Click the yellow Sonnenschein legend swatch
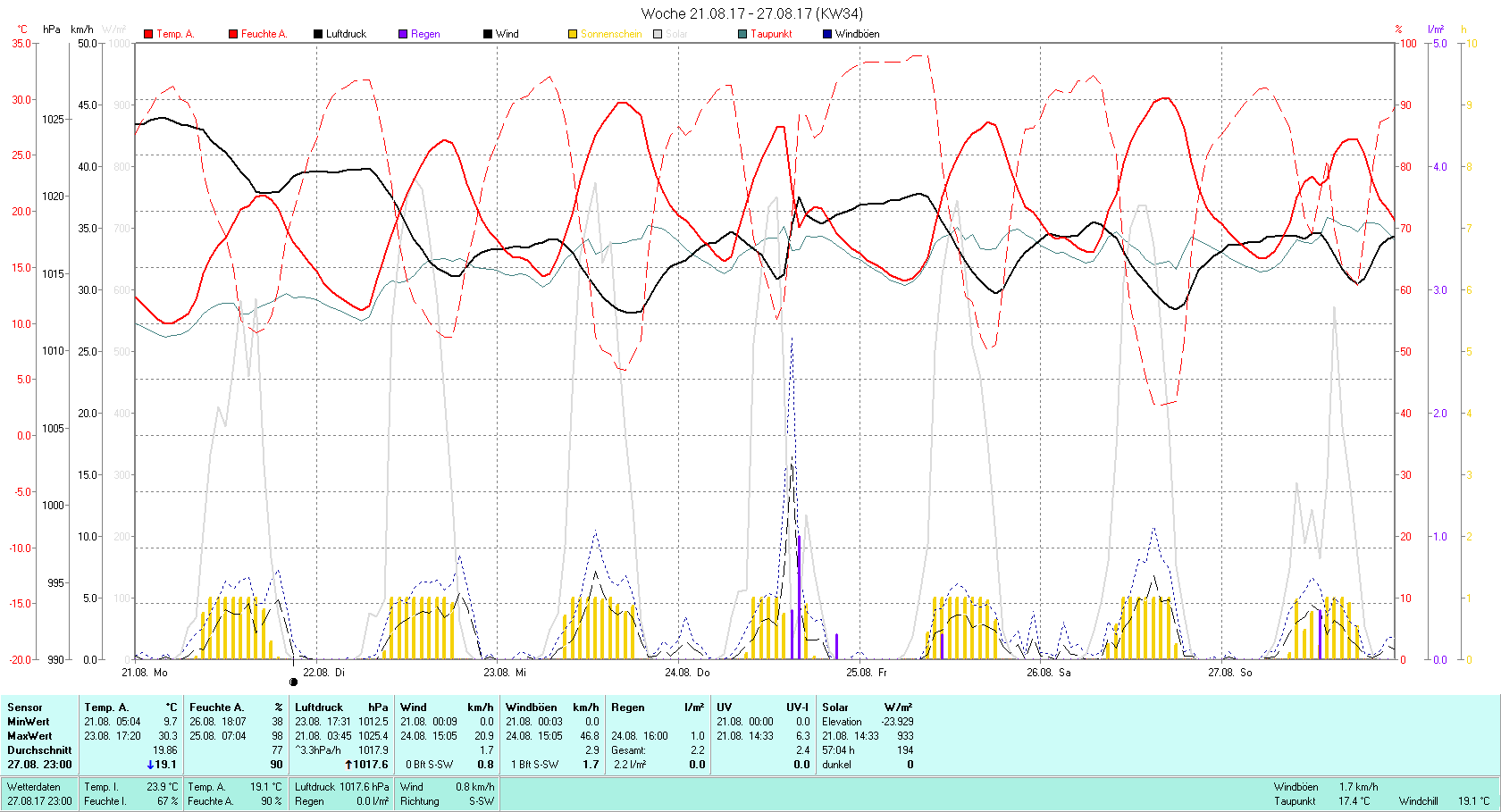This screenshot has height=812, width=1501. click(x=573, y=34)
